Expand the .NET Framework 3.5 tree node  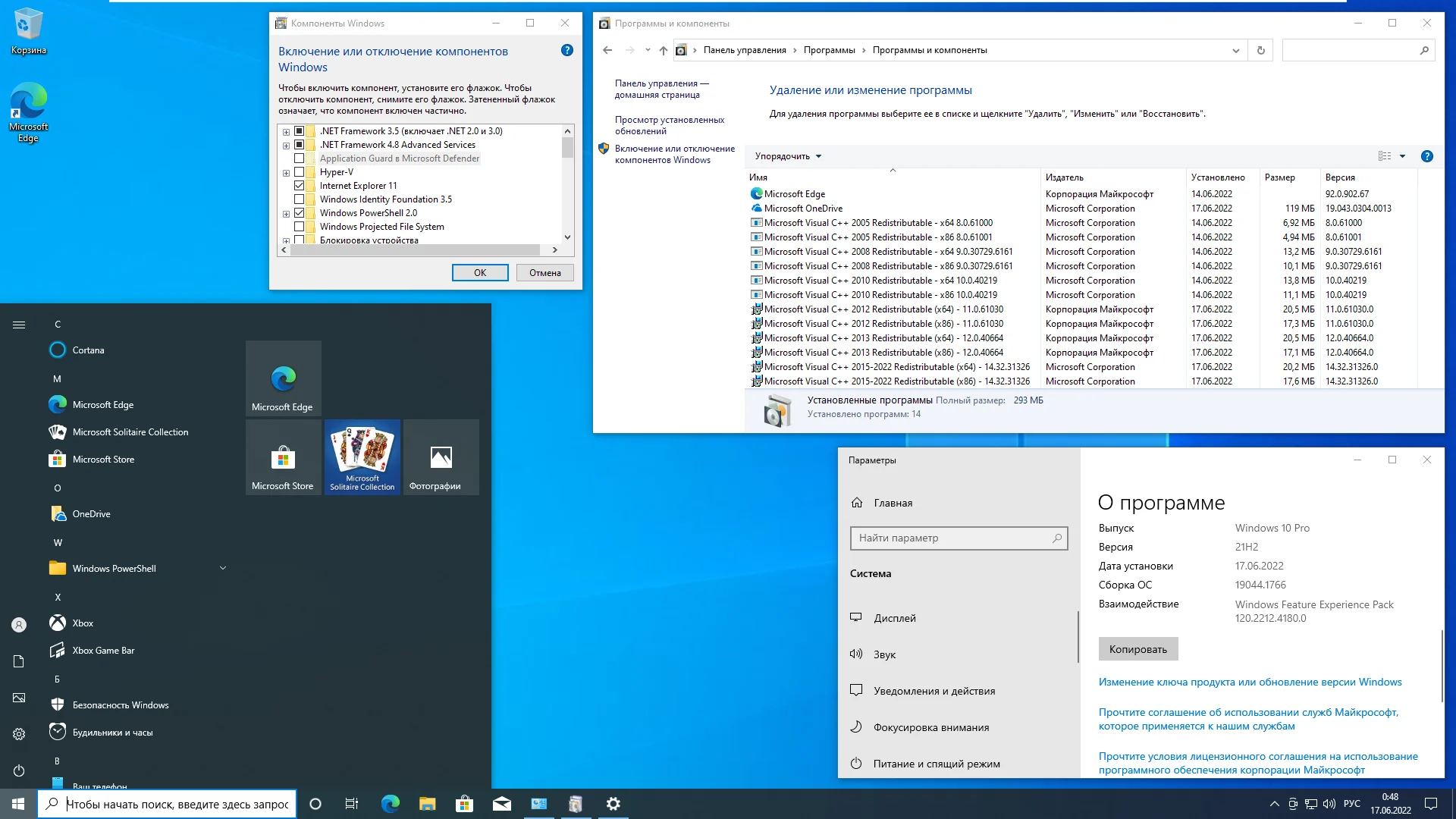tap(286, 132)
